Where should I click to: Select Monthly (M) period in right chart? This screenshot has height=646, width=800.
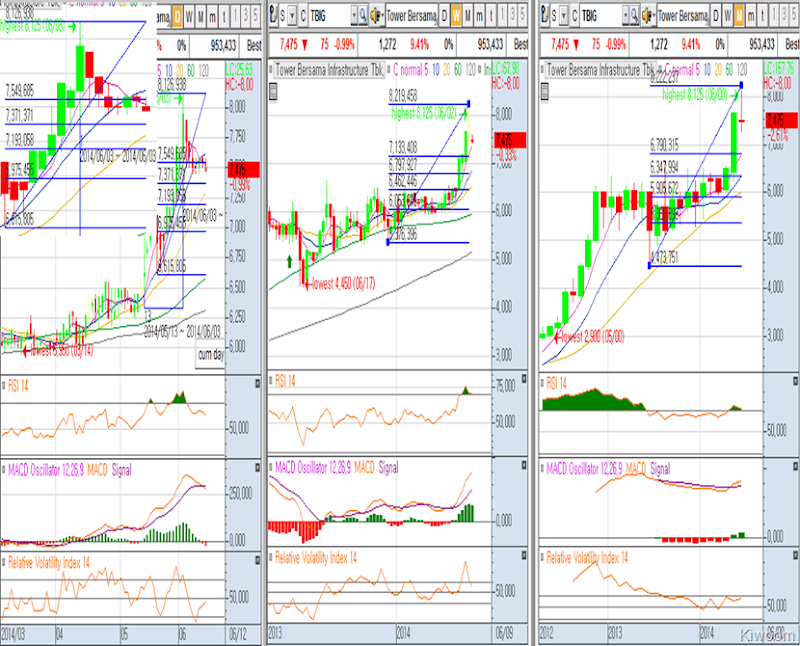739,16
